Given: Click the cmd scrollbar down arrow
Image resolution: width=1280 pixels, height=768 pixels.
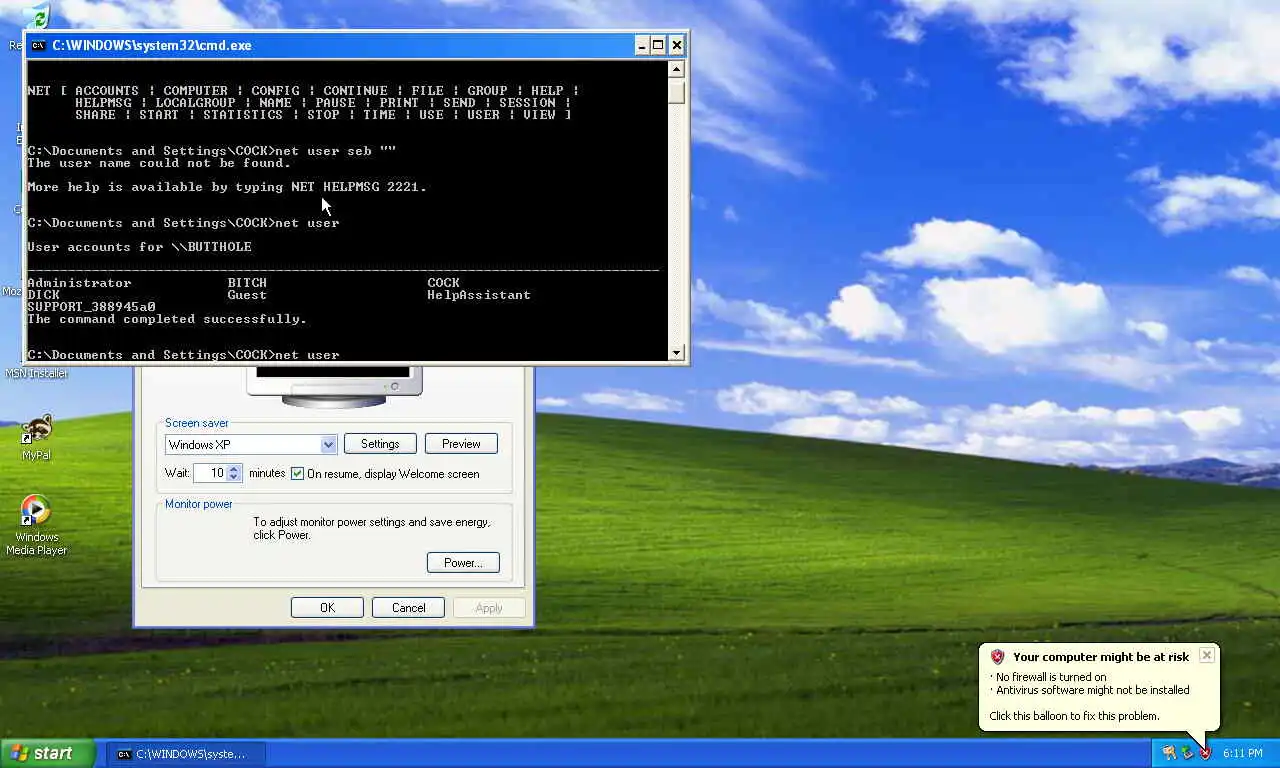Looking at the screenshot, I should point(676,352).
